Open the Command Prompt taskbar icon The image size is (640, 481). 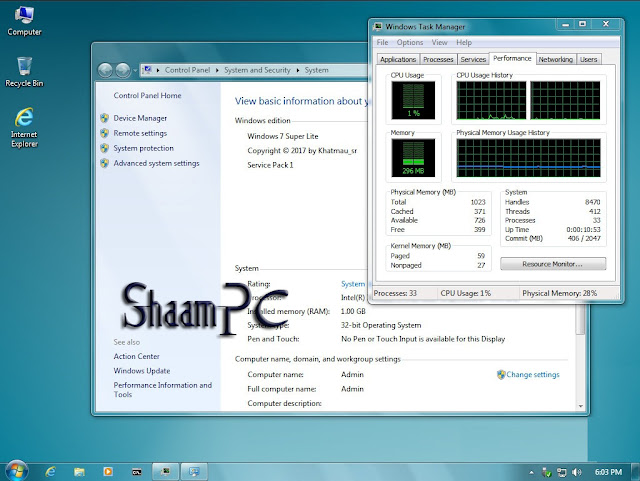pyautogui.click(x=137, y=472)
